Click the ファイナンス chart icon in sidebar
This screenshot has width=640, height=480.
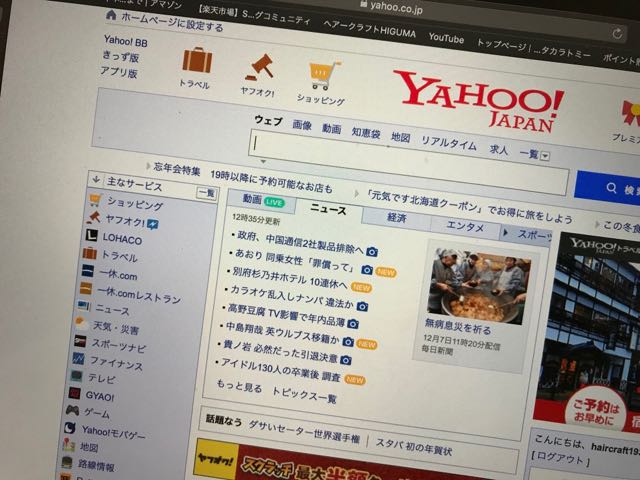[x=78, y=358]
